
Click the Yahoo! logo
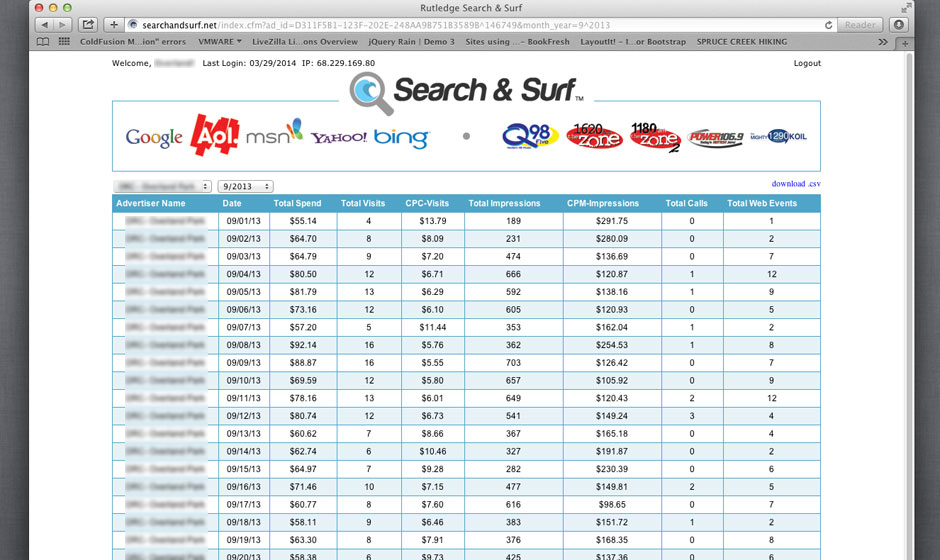tap(339, 138)
